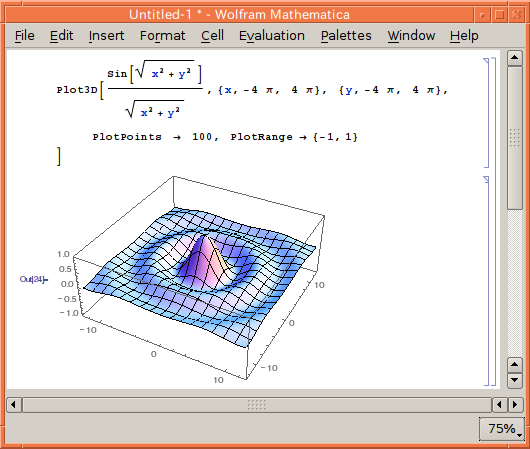Viewport: 530px width, 449px height.
Task: Open the Format menu
Action: point(163,36)
